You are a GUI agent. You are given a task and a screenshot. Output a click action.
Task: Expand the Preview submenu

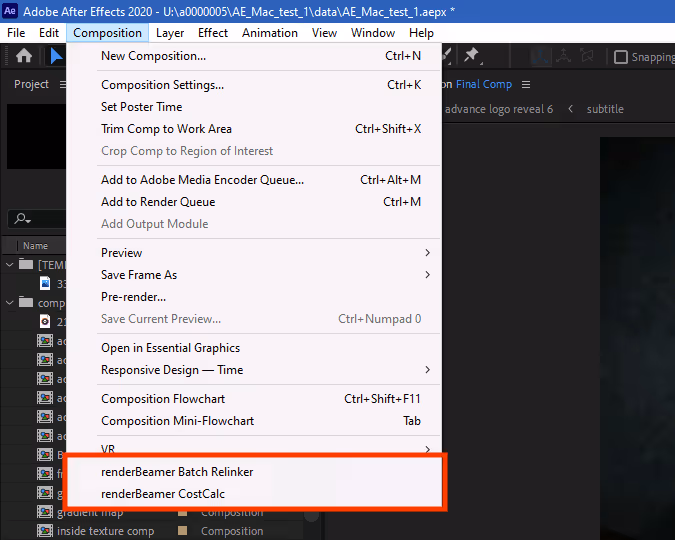427,253
